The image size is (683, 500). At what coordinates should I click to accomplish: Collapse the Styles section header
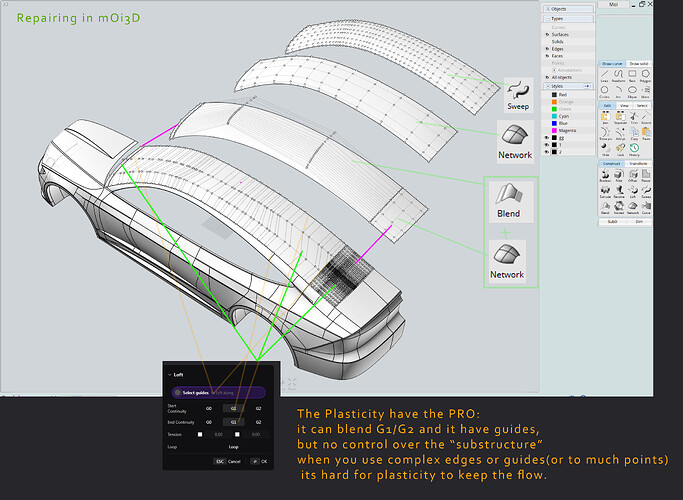[568, 86]
